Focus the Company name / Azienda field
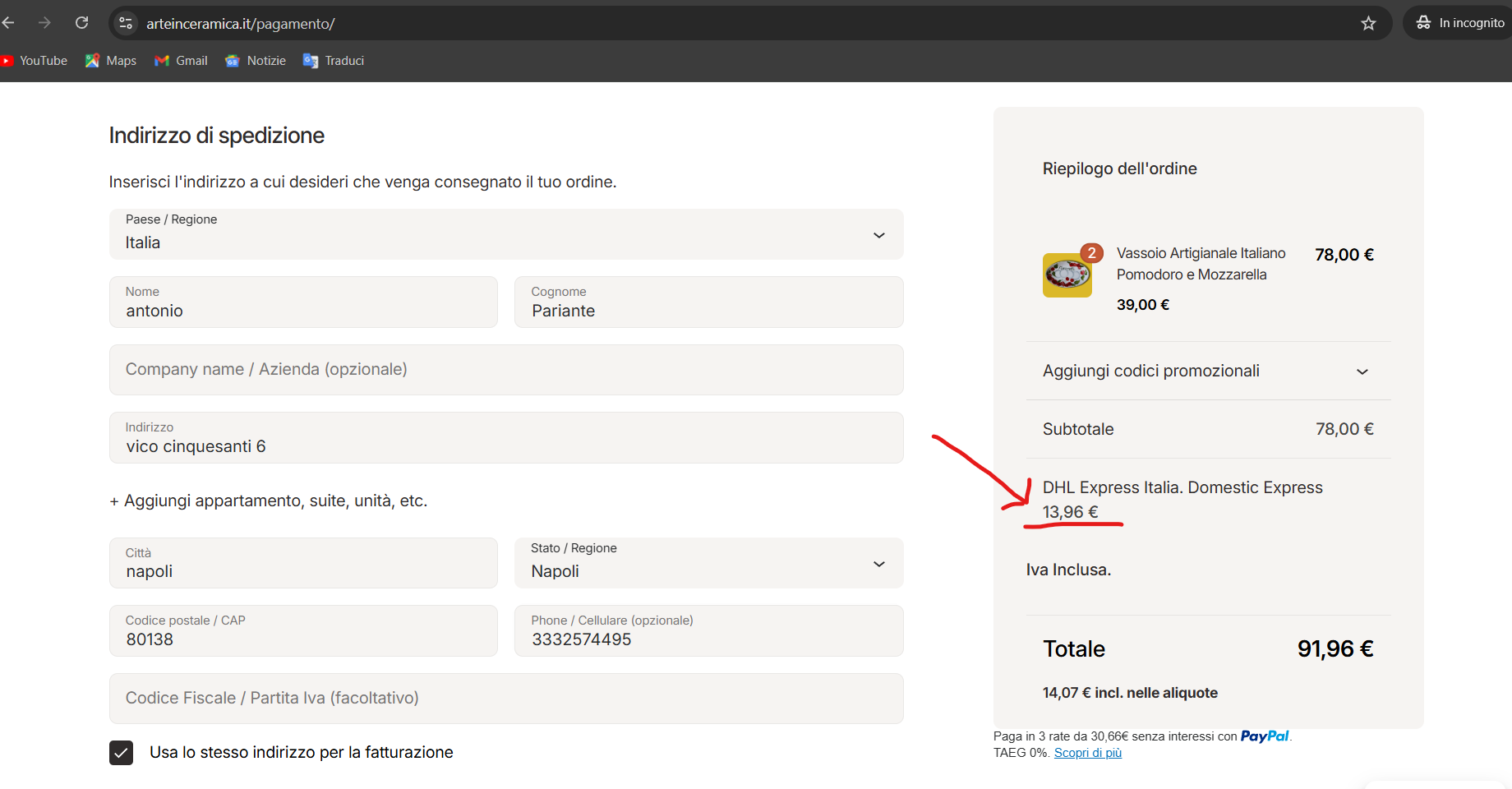1512x789 pixels. pyautogui.click(x=506, y=370)
